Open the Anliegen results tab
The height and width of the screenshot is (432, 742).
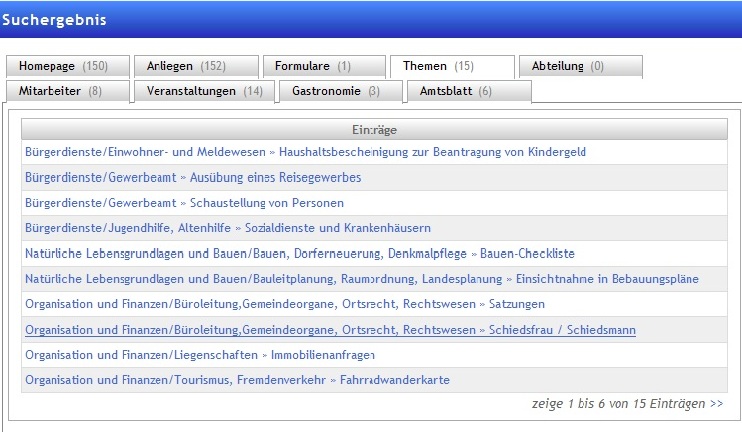[196, 66]
